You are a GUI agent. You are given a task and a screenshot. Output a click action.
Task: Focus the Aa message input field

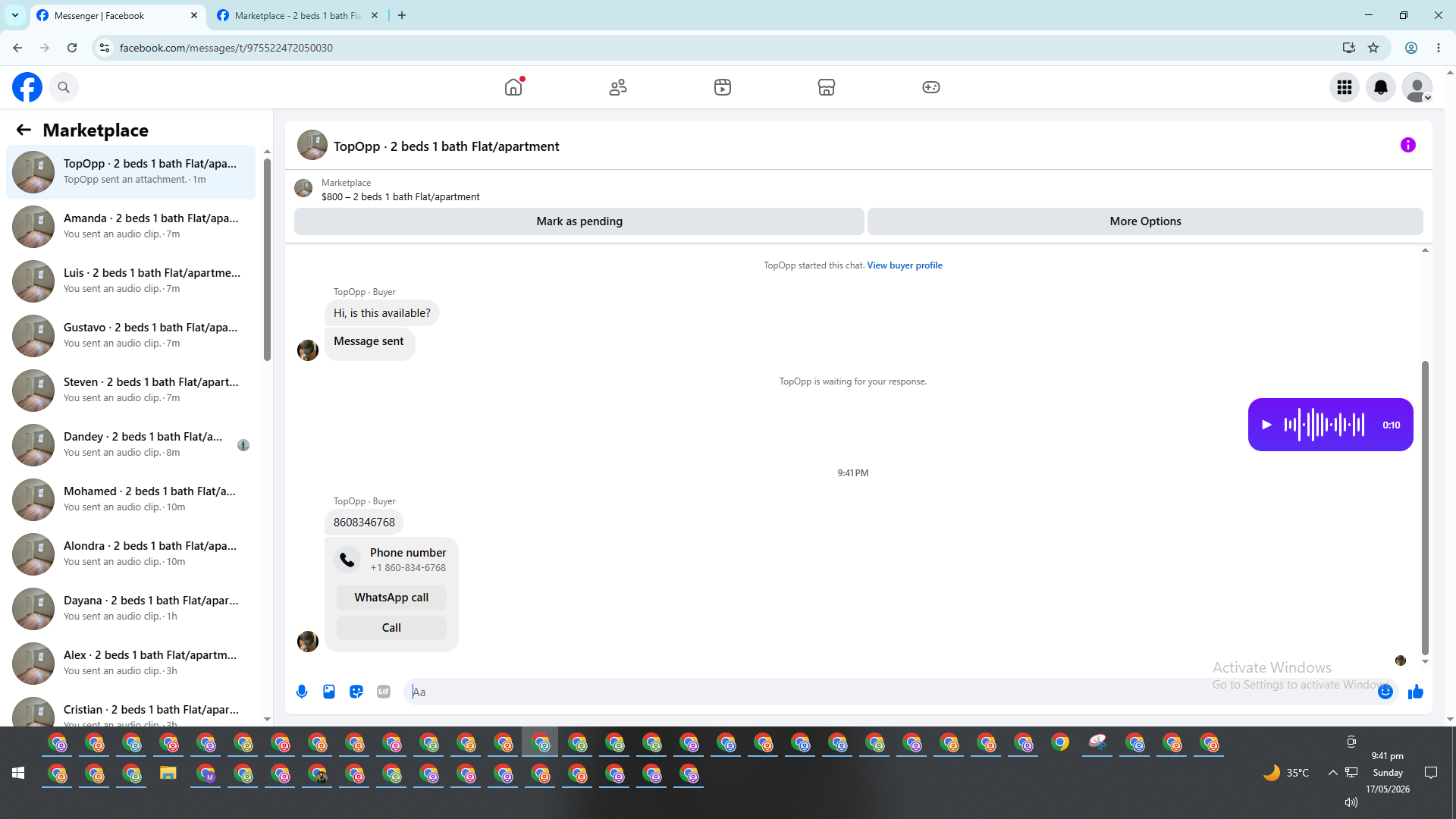click(x=891, y=692)
